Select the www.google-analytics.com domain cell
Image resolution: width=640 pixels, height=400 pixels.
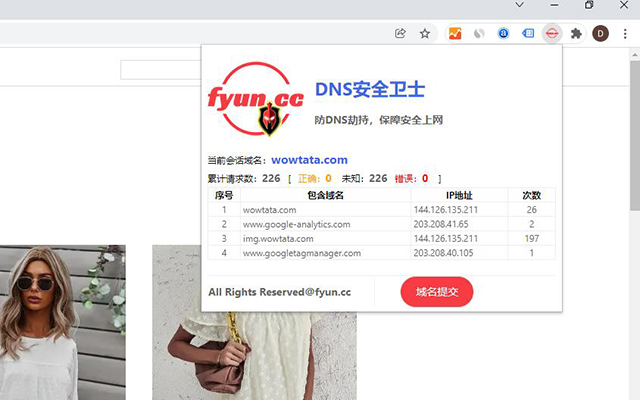point(296,224)
